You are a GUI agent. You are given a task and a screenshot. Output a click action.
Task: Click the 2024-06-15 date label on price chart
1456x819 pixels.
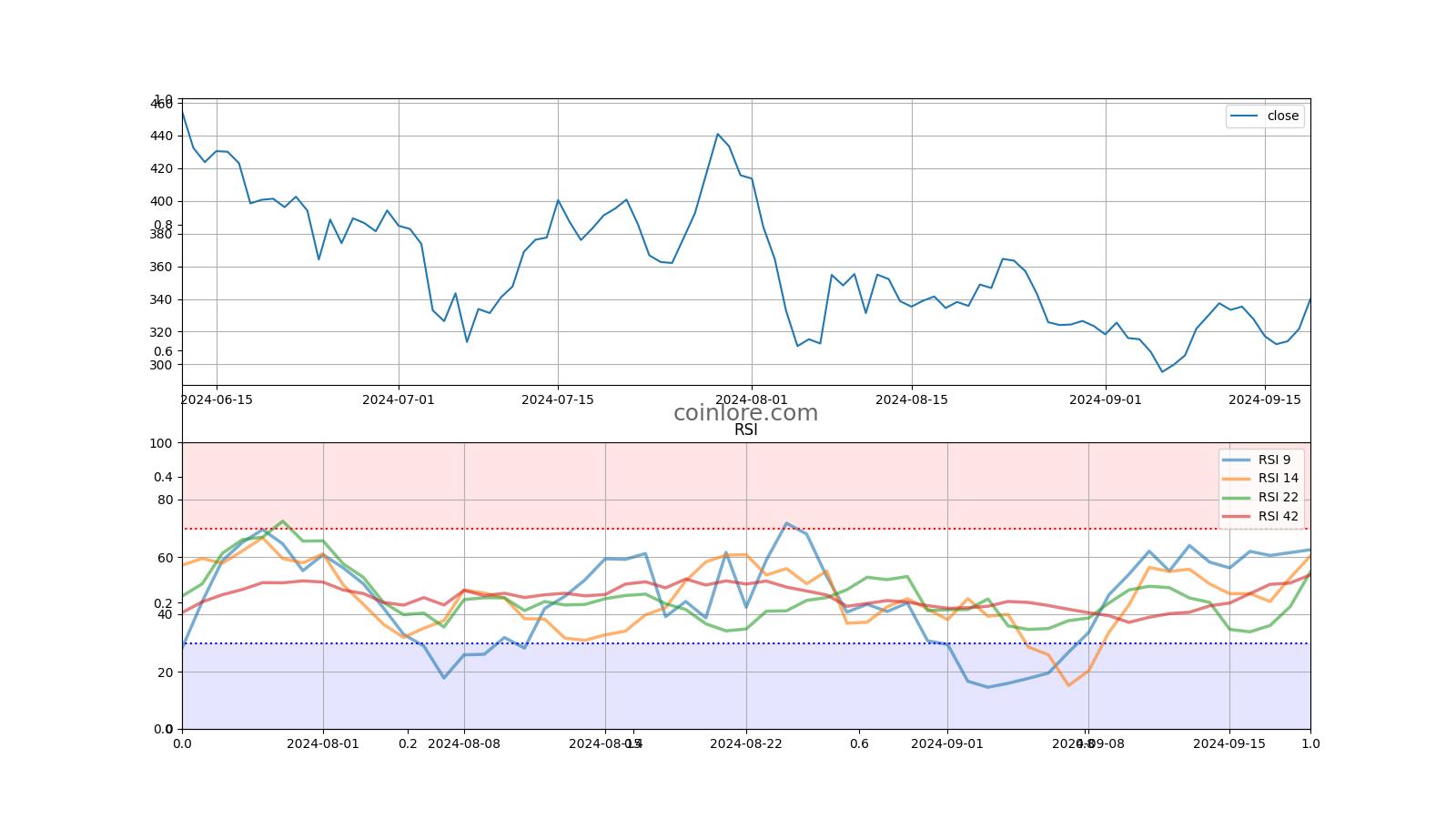[x=217, y=399]
